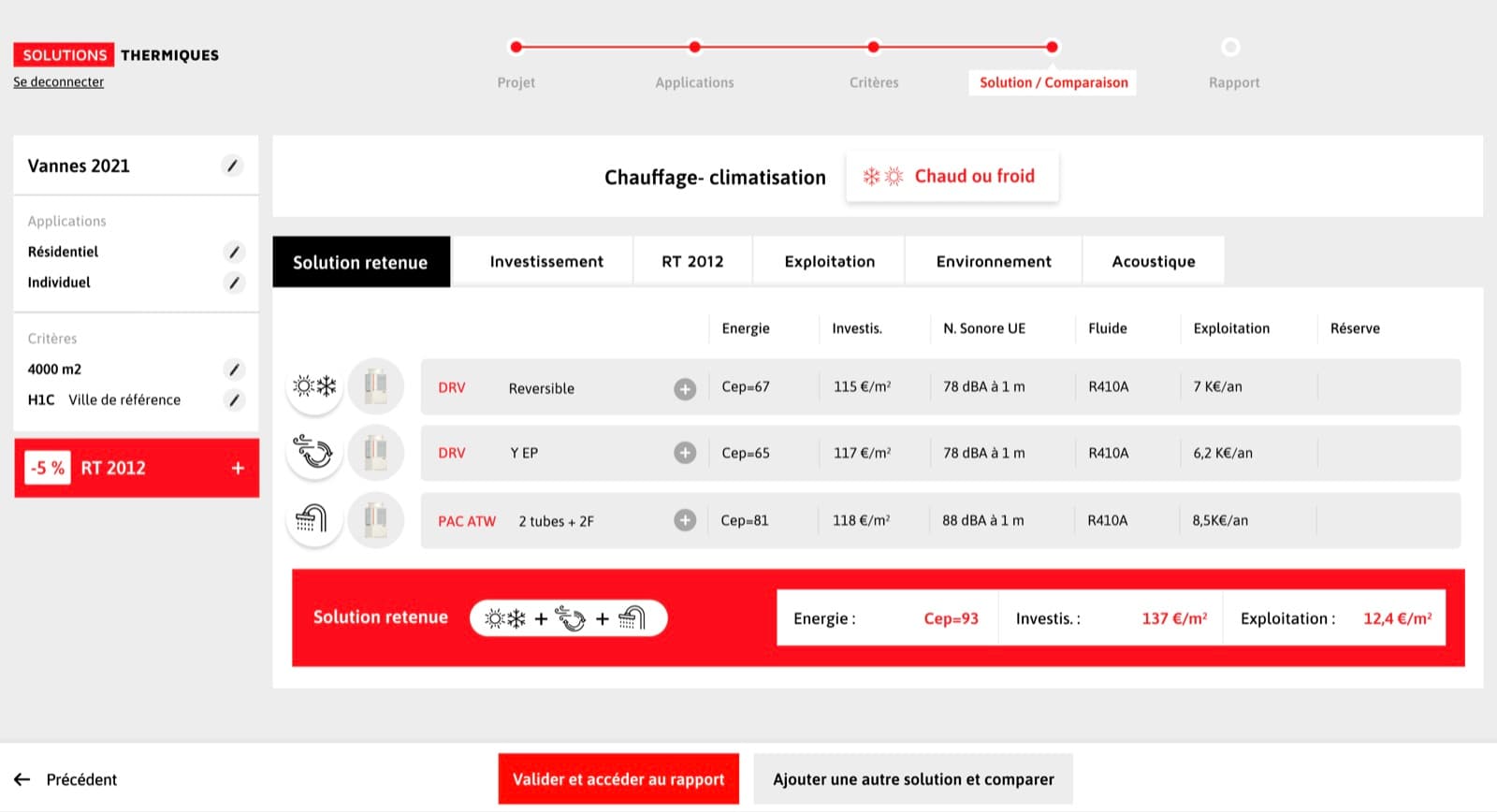
Task: Click the 117 €/m² investment value
Action: [x=862, y=453]
